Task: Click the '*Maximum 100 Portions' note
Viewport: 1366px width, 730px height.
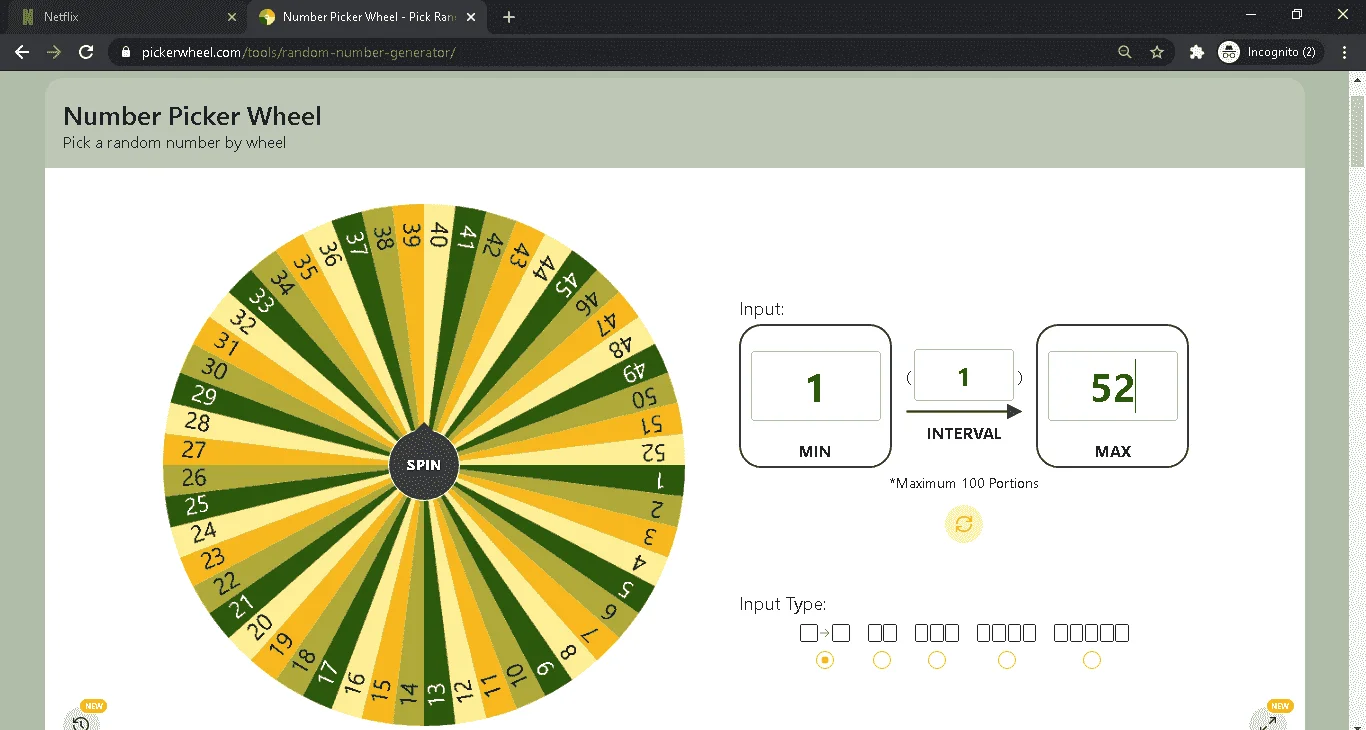Action: click(964, 484)
